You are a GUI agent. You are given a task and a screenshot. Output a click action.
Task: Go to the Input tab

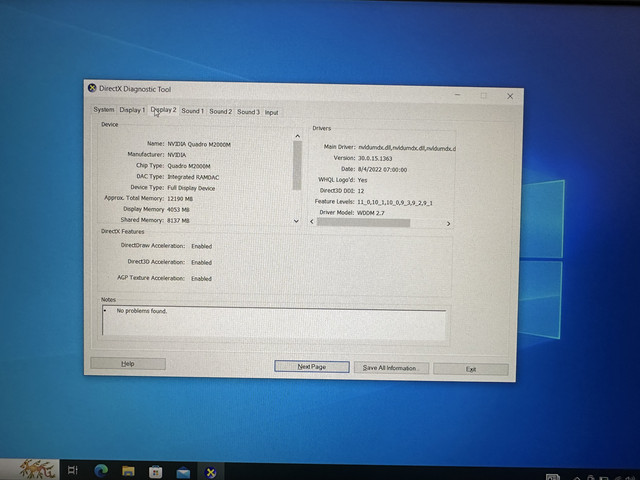(271, 113)
